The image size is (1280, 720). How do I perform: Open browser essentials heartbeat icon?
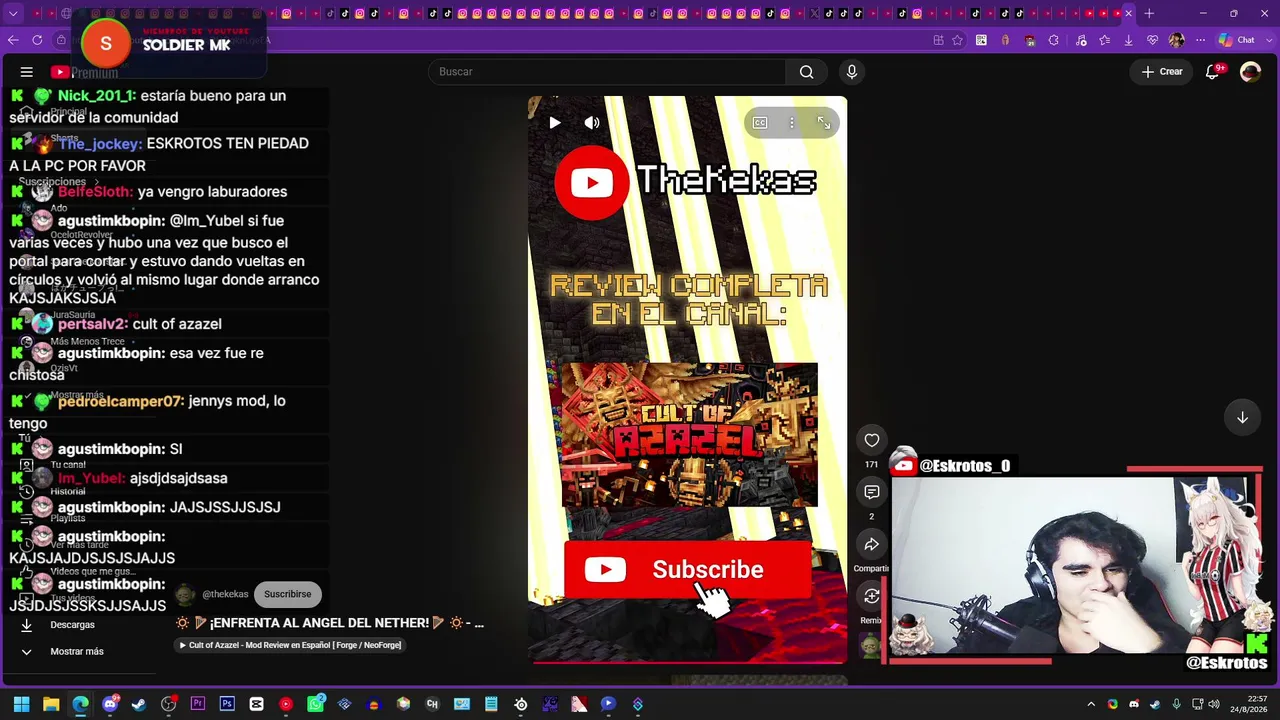[1153, 40]
